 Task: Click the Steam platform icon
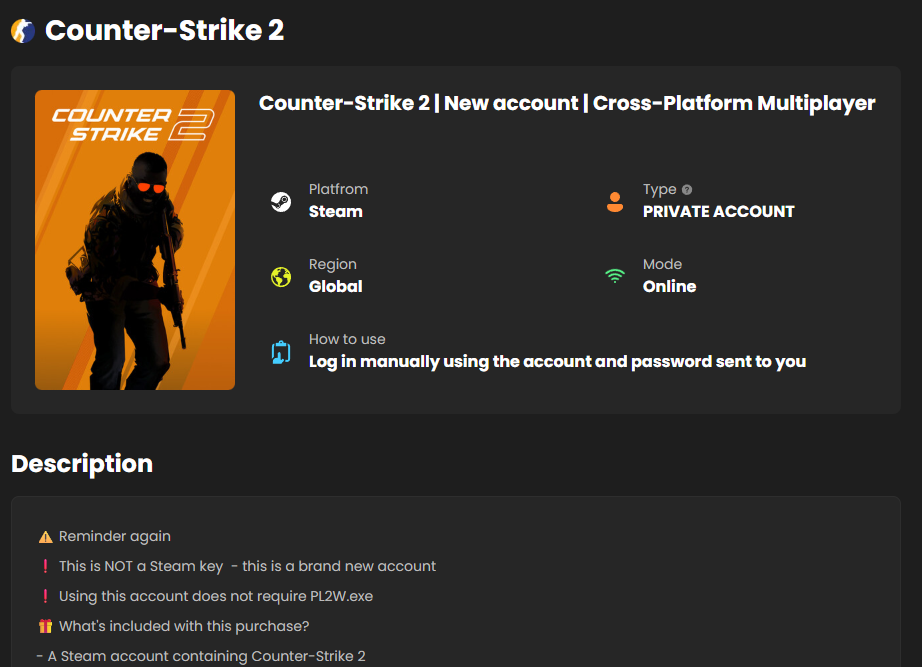coord(282,200)
